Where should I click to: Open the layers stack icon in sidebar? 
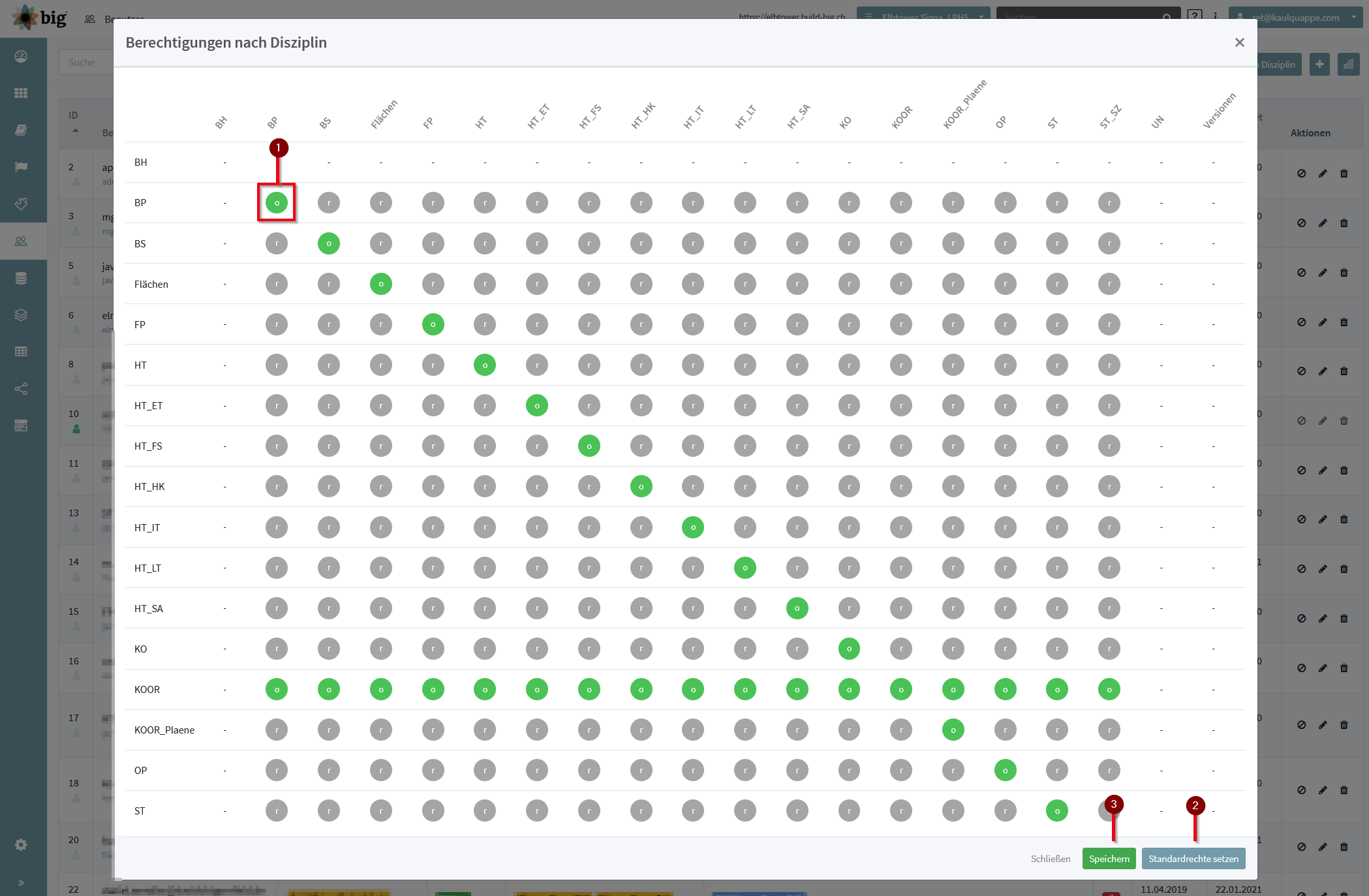click(21, 315)
